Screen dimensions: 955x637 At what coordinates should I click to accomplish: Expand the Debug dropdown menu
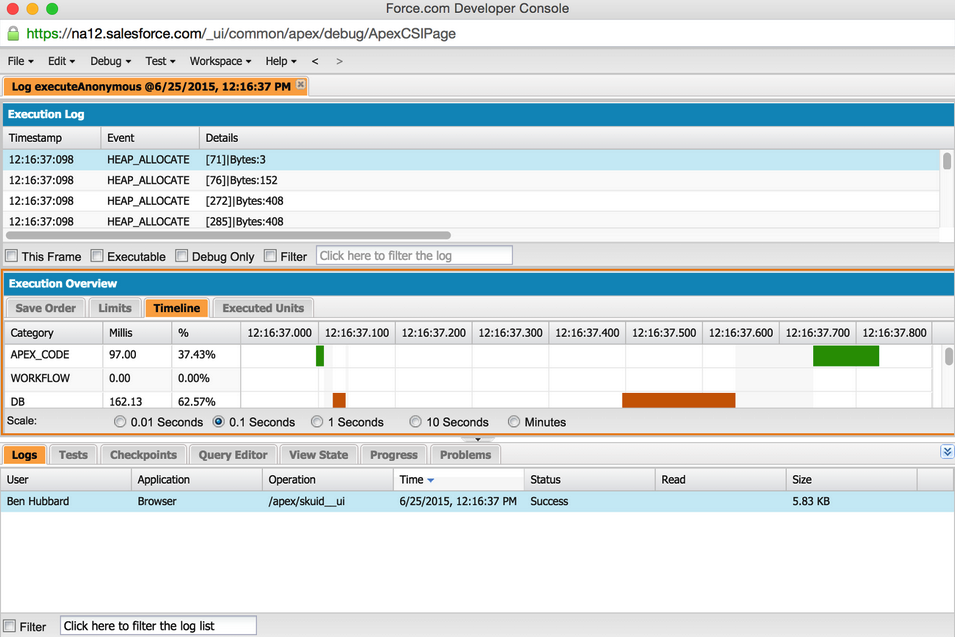110,61
